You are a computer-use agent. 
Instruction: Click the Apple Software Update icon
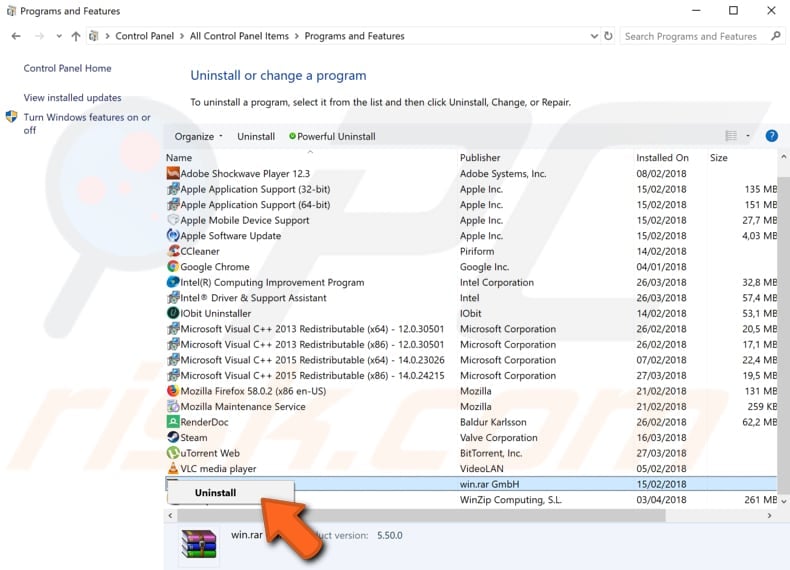click(173, 235)
